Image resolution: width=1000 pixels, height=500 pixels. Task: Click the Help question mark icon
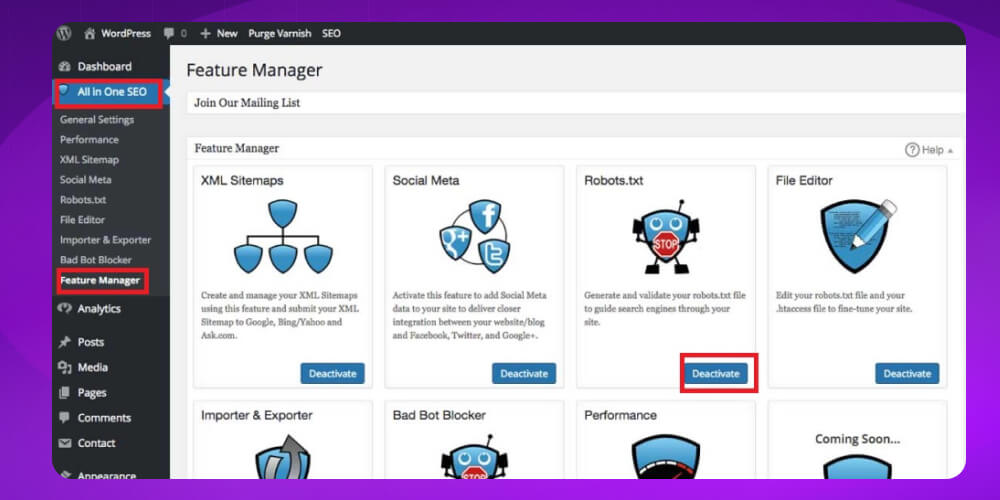point(912,151)
